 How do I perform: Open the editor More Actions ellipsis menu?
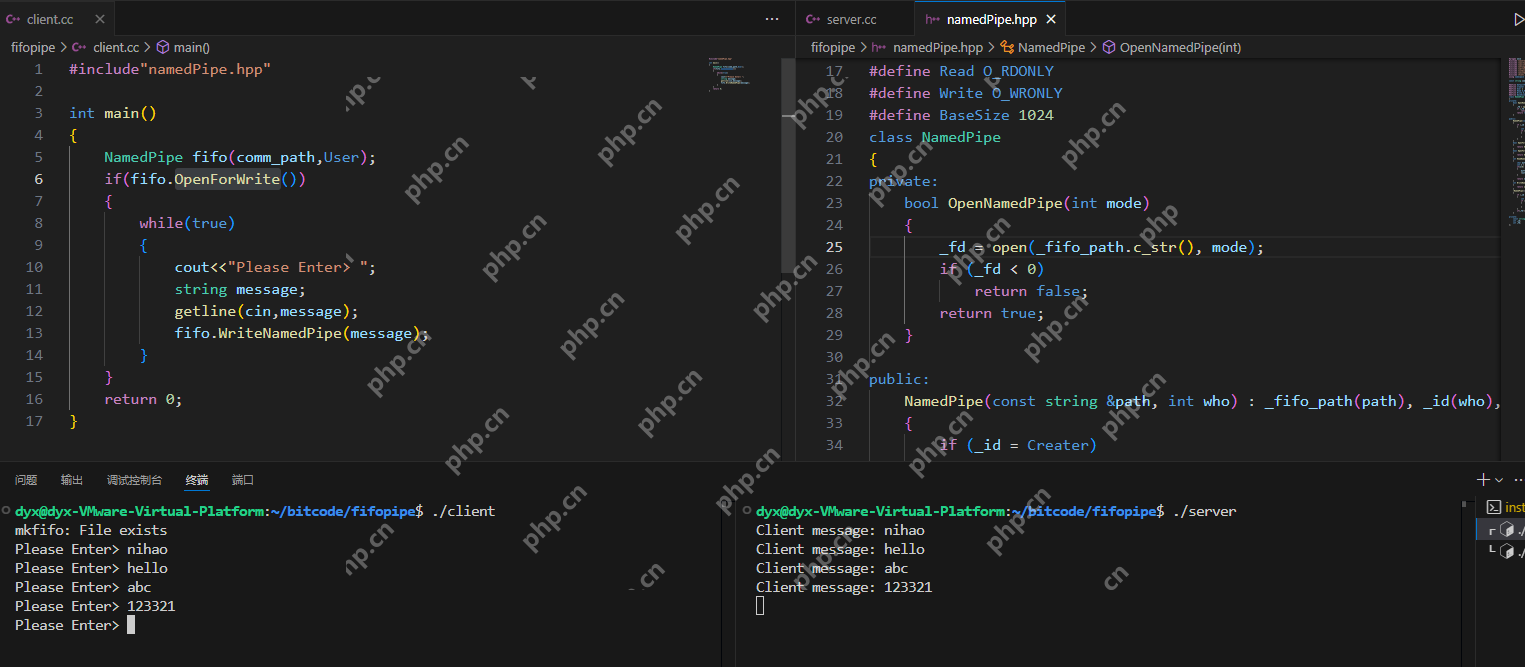pos(772,19)
